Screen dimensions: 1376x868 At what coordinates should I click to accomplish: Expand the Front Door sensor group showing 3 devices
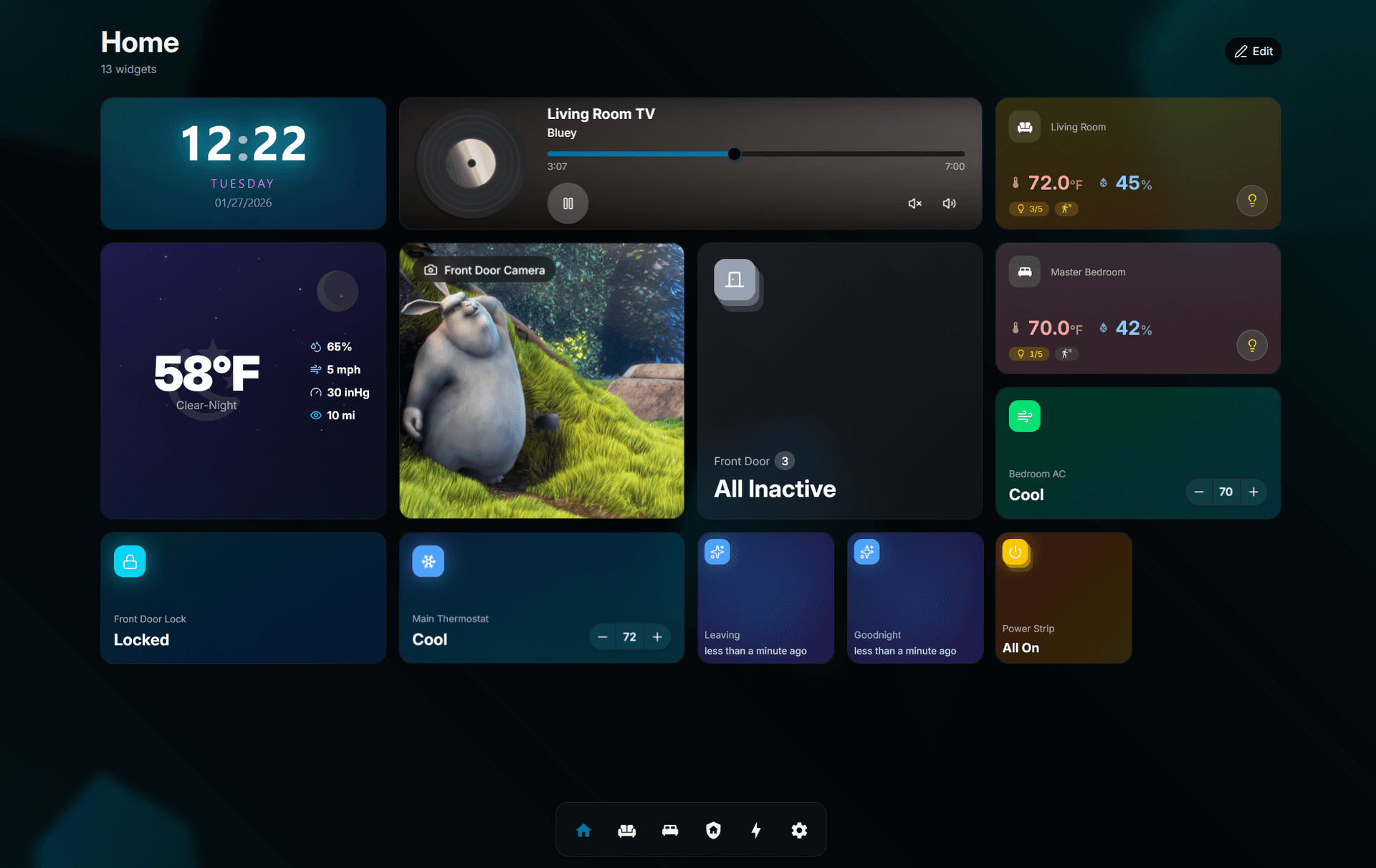click(x=784, y=461)
